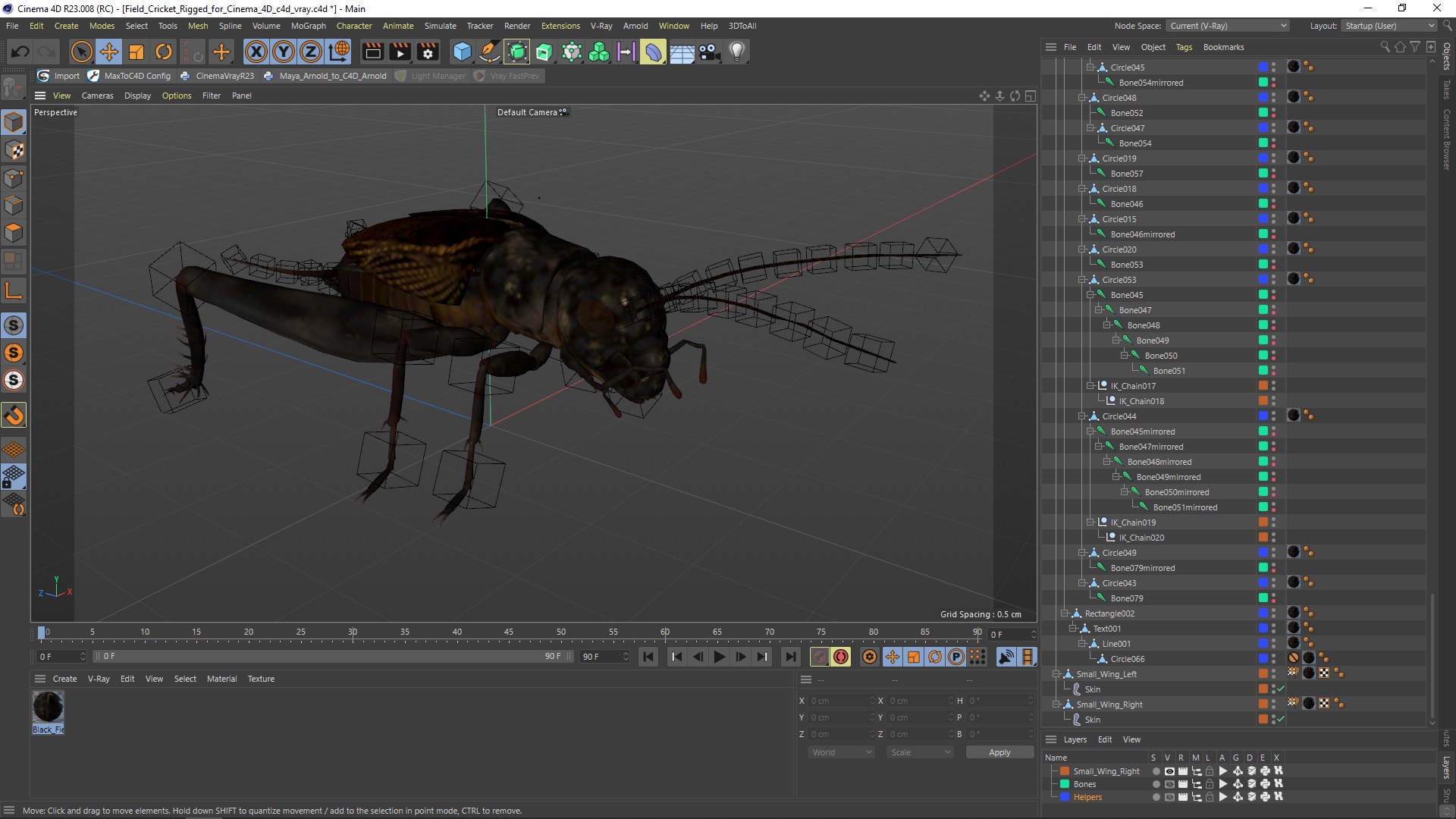Open Layers panel Edit menu
Image resolution: width=1456 pixels, height=819 pixels.
pyautogui.click(x=1105, y=739)
